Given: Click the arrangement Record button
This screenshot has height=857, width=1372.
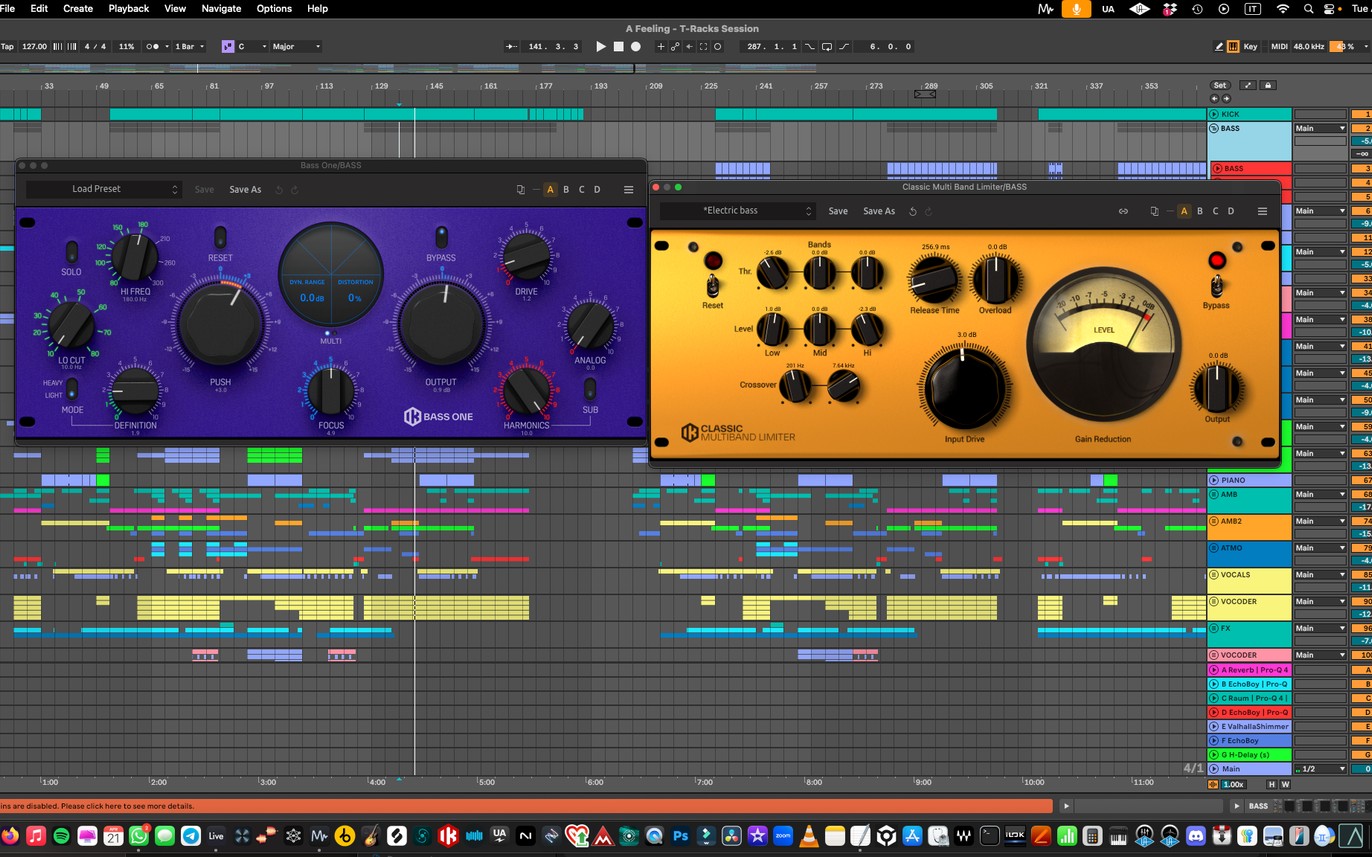Looking at the screenshot, I should click(635, 47).
